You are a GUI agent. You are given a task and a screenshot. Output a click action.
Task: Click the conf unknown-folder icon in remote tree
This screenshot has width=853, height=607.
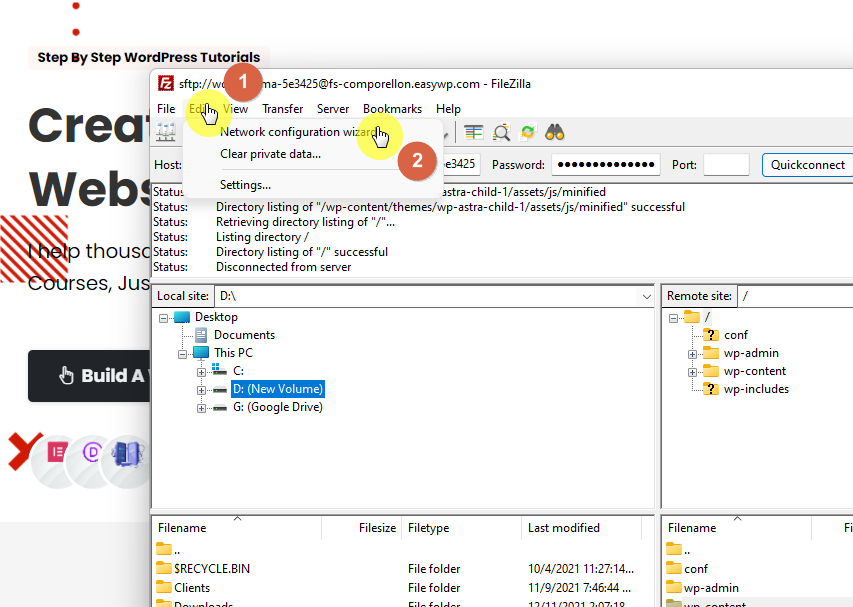pos(710,335)
